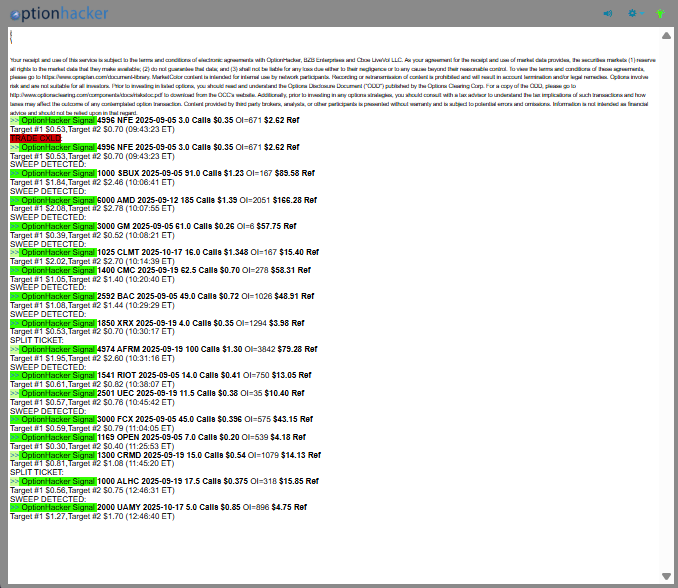The width and height of the screenshot is (678, 588).
Task: Mute alerts with the speaker icon
Action: click(608, 14)
